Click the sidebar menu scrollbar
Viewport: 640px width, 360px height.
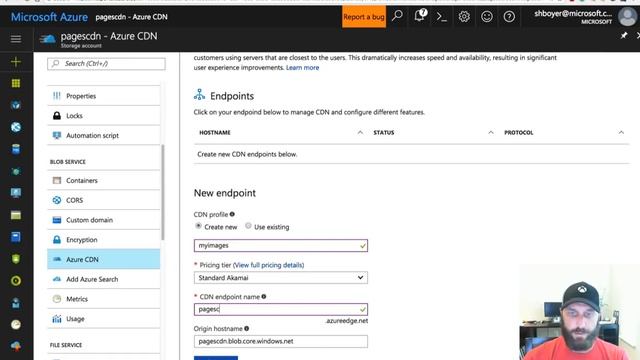pyautogui.click(x=163, y=192)
